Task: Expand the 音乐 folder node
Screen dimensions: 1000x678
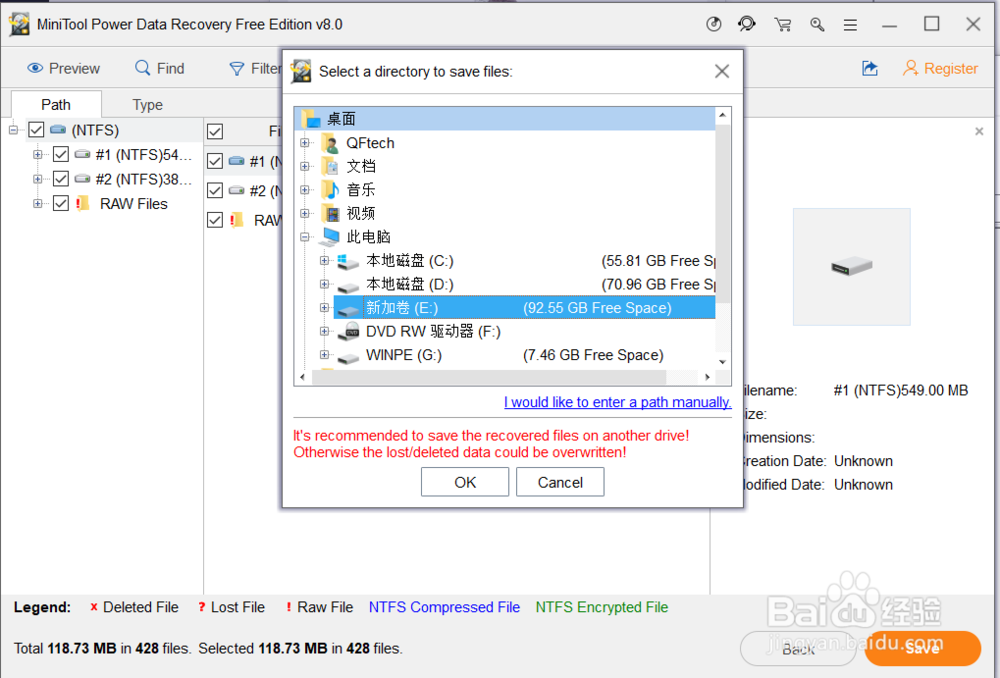Action: click(x=305, y=190)
